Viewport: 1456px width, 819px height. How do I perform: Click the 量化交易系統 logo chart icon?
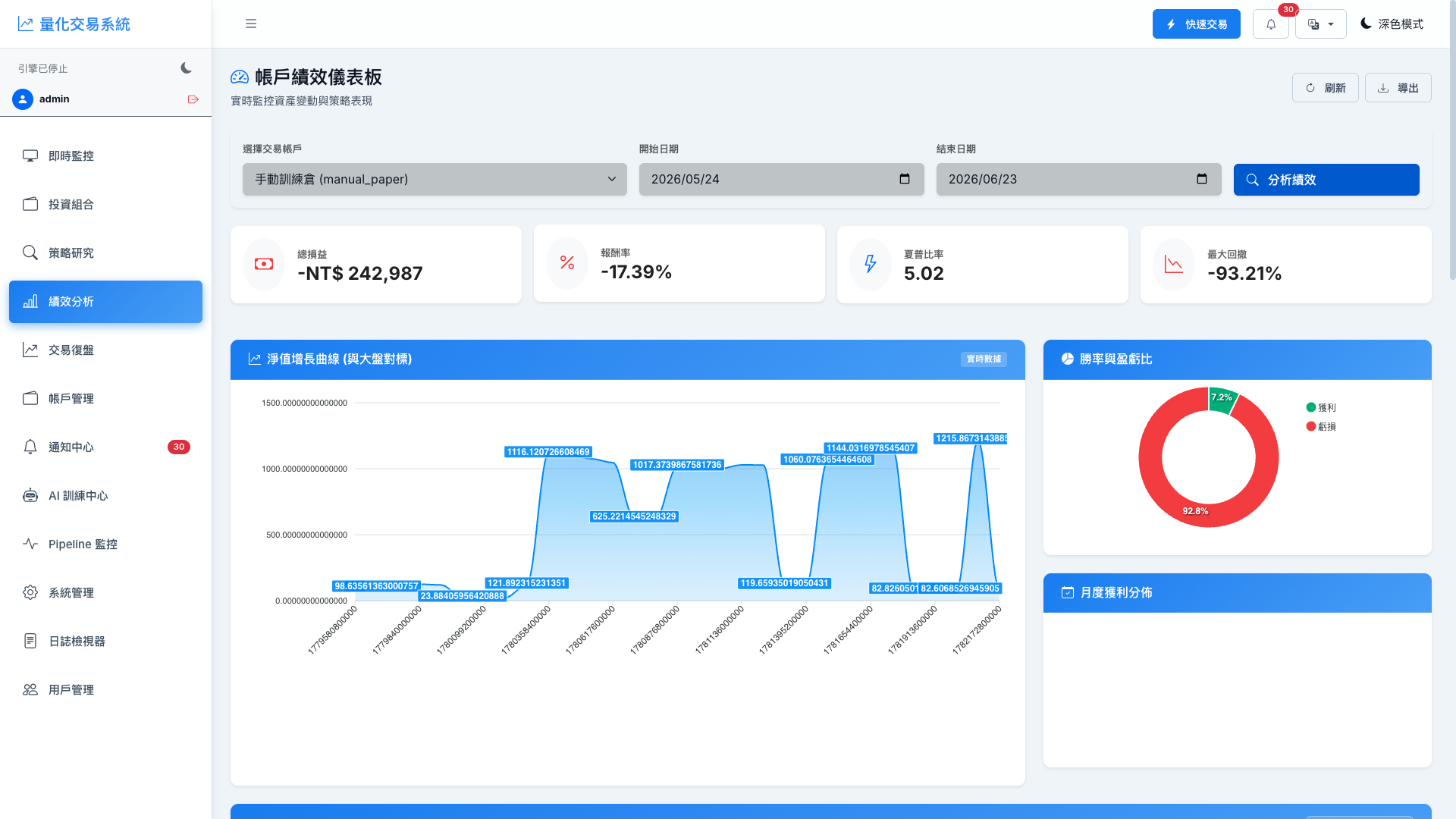click(x=26, y=24)
